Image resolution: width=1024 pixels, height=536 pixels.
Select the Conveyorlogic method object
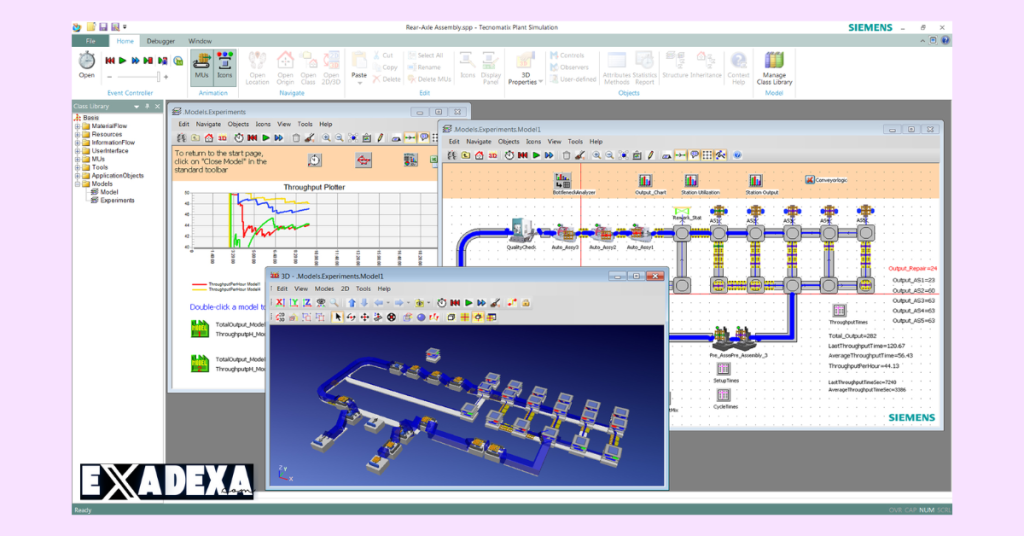810,180
